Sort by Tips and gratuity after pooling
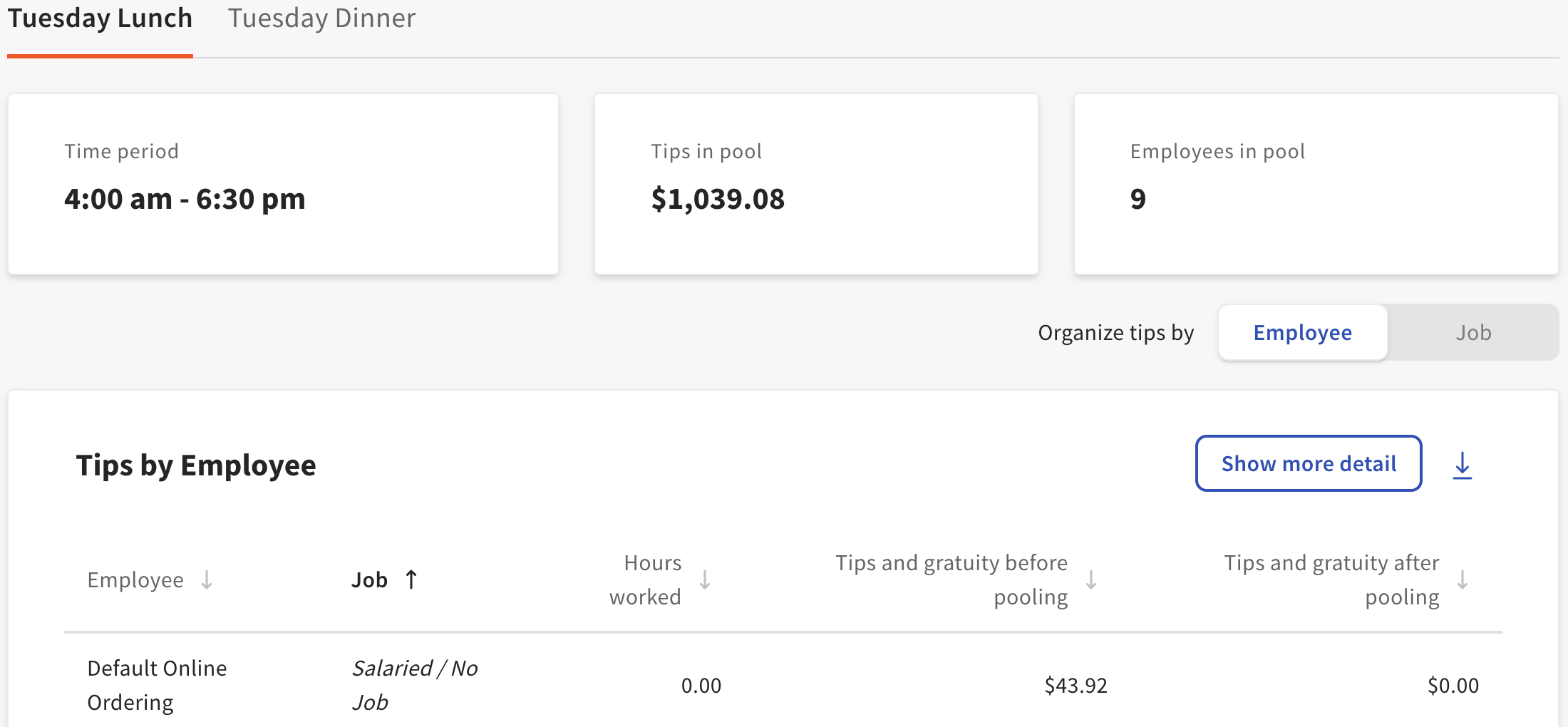Screen dimensions: 1568x727 [x=1464, y=579]
